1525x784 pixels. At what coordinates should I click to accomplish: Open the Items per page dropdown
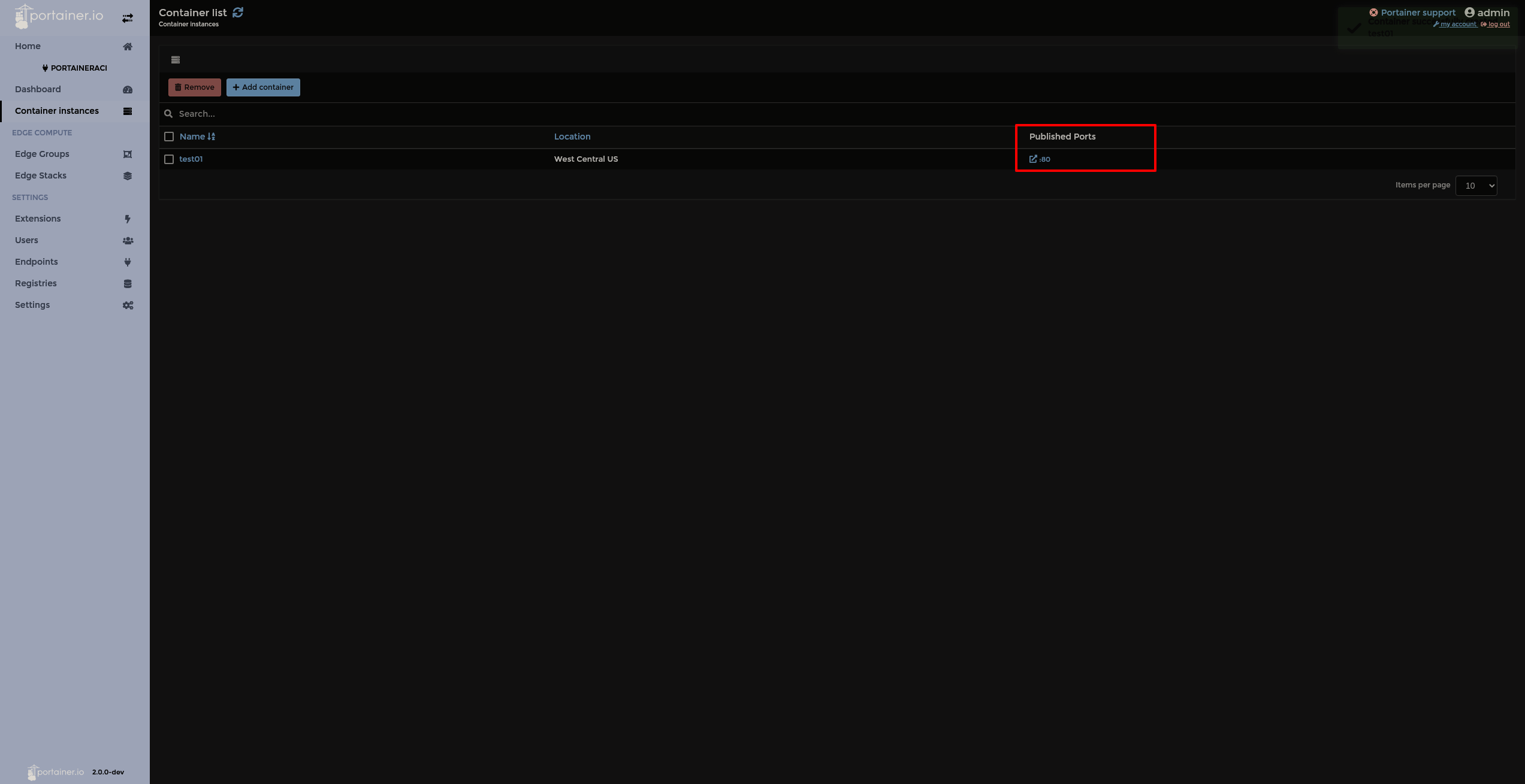(x=1476, y=185)
